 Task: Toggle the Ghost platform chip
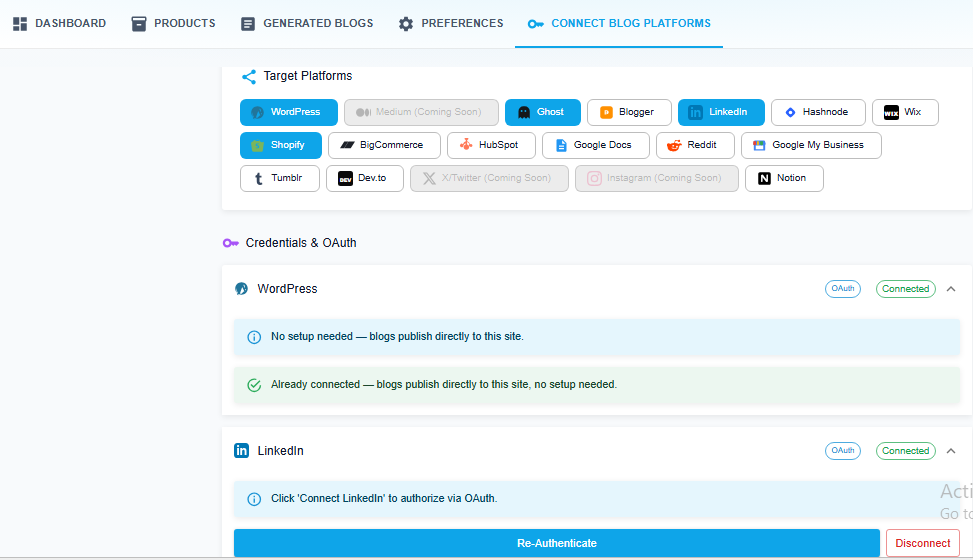[543, 112]
